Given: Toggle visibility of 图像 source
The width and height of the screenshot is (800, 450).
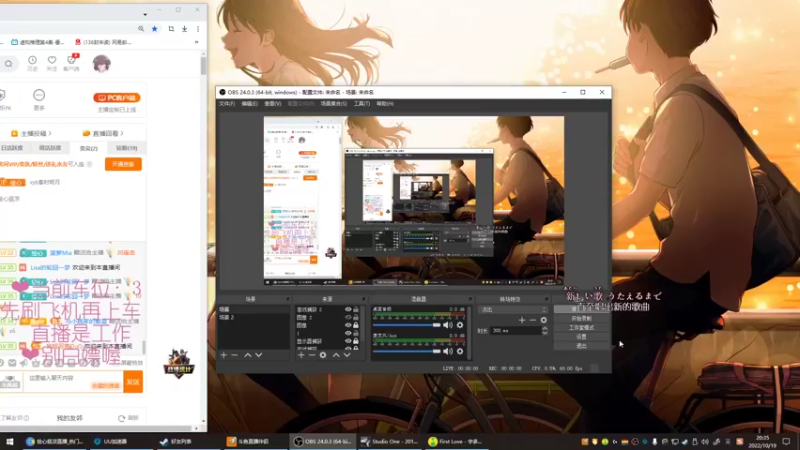Looking at the screenshot, I should [x=348, y=325].
